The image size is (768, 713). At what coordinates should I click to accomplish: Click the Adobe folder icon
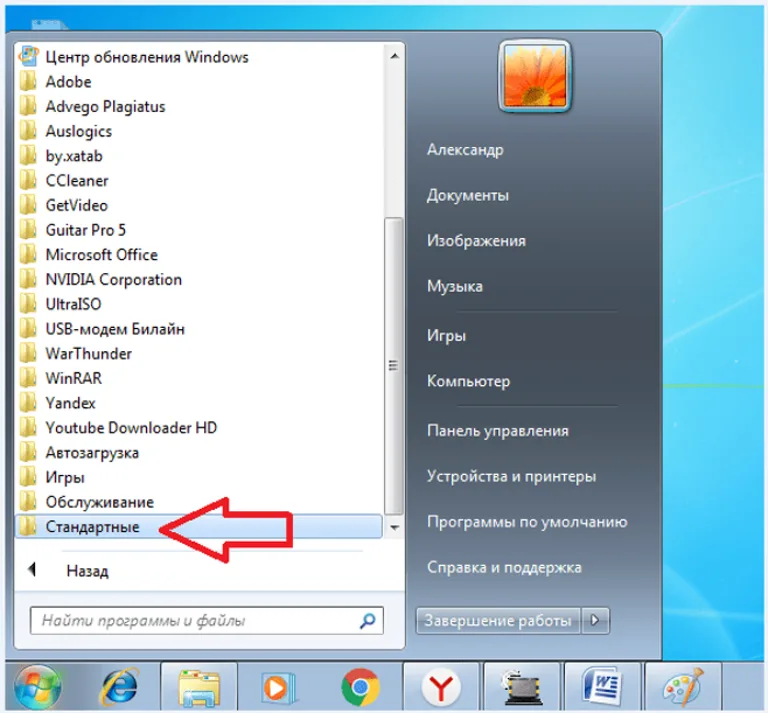coord(28,81)
